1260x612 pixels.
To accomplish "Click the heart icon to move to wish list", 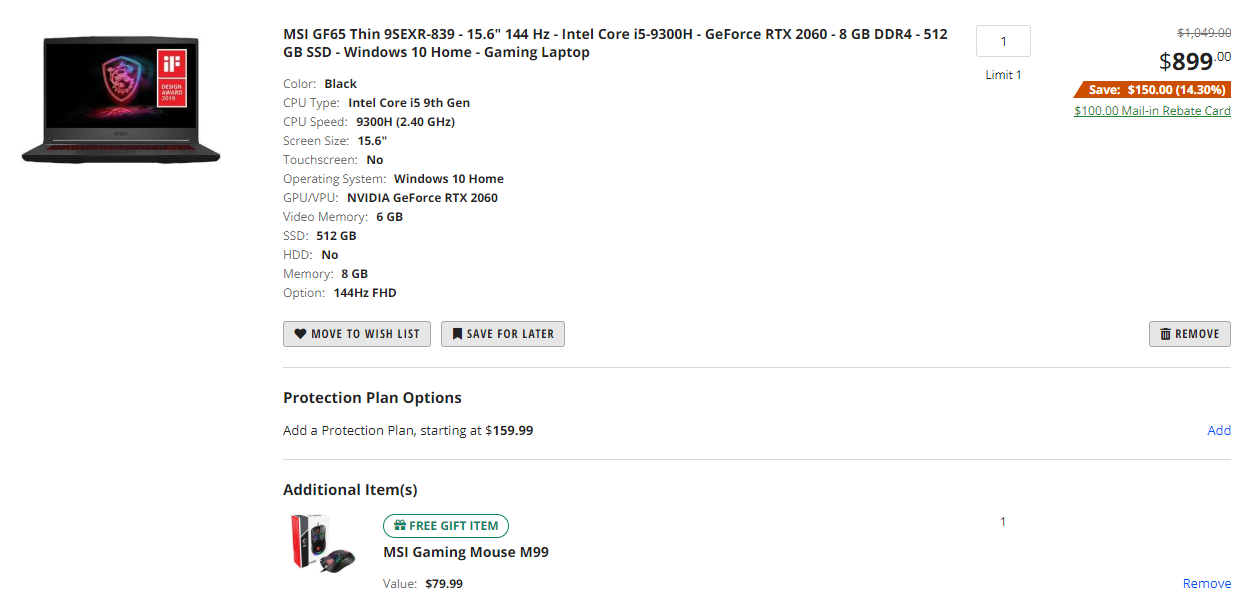I will point(300,334).
